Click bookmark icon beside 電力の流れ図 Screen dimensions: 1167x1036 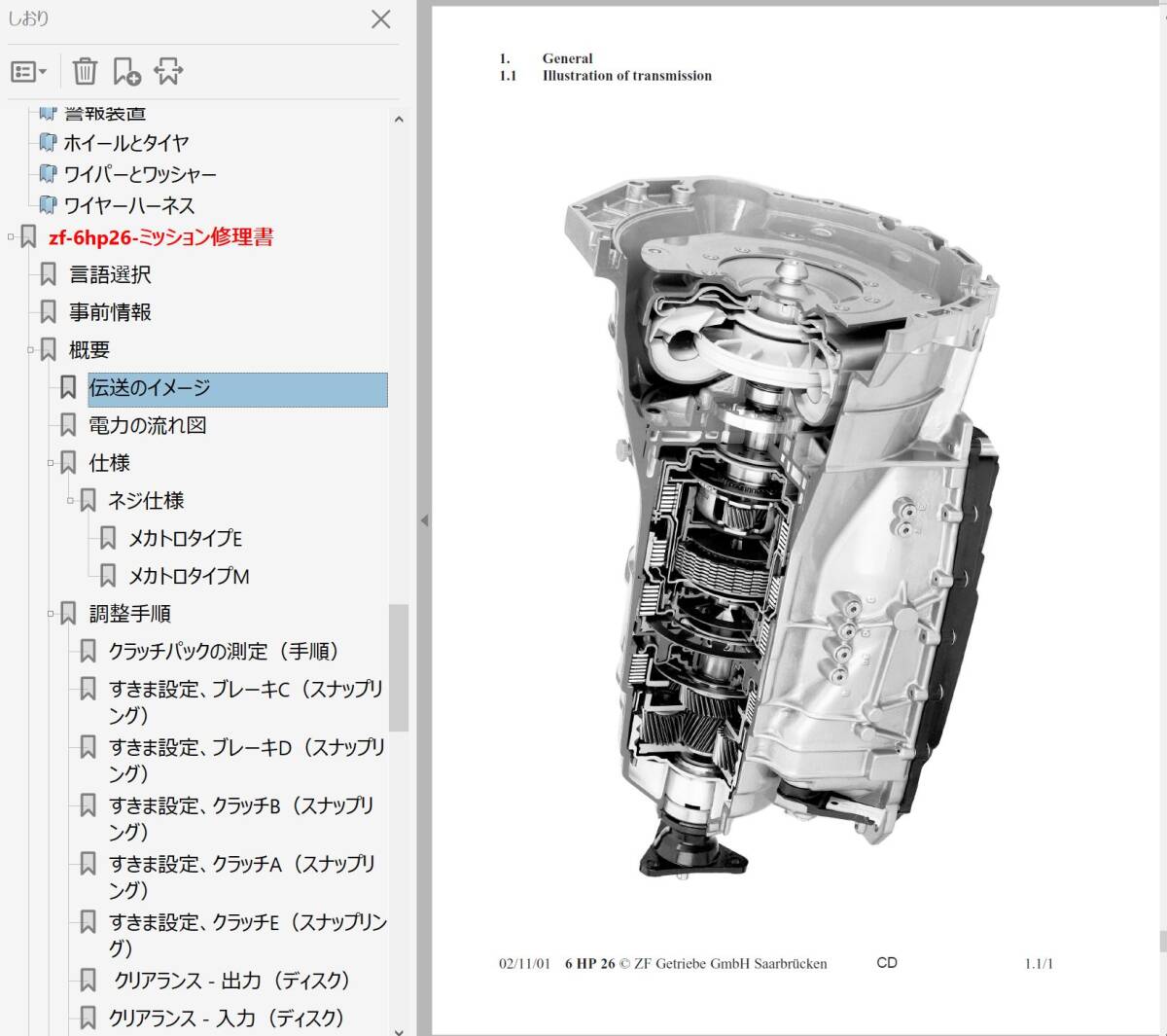pyautogui.click(x=68, y=425)
